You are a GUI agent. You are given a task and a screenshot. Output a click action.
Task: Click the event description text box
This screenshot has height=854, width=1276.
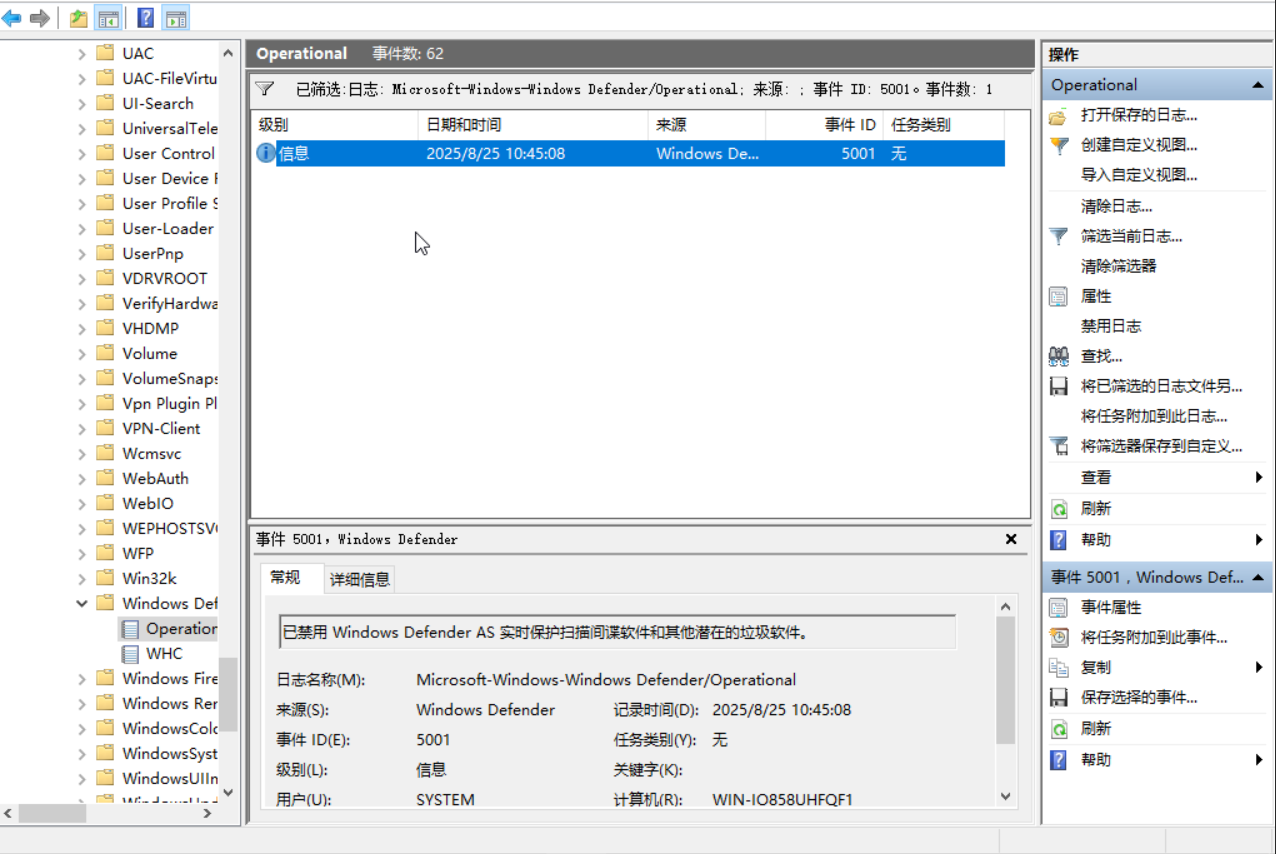pos(617,632)
